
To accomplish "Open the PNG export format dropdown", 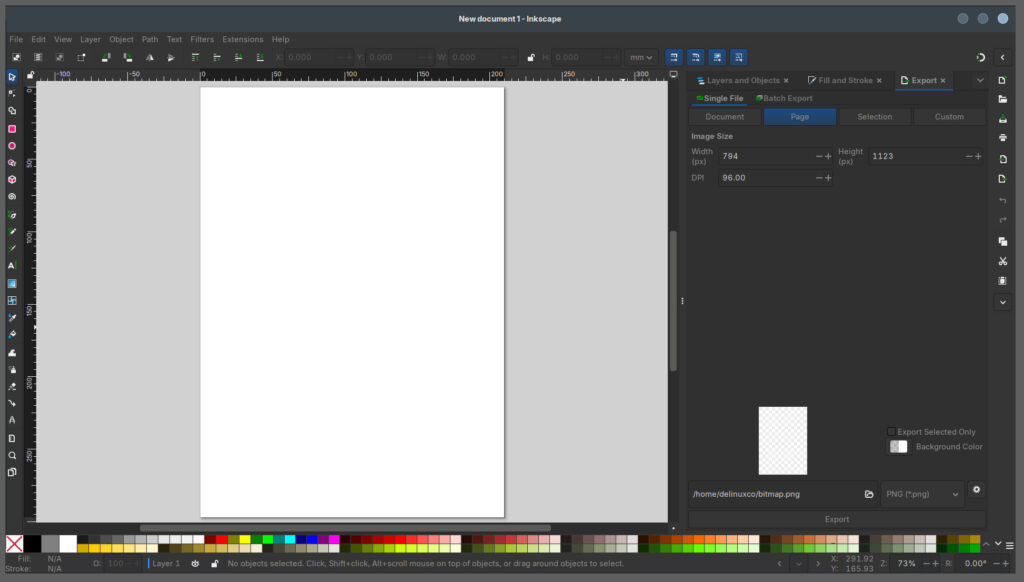I will [x=921, y=493].
